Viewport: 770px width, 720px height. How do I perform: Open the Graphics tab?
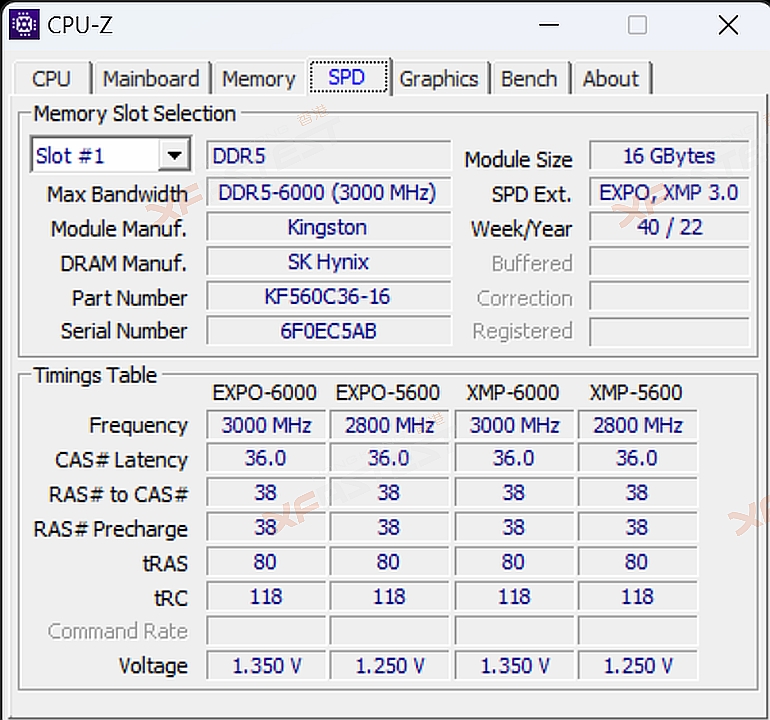coord(439,79)
